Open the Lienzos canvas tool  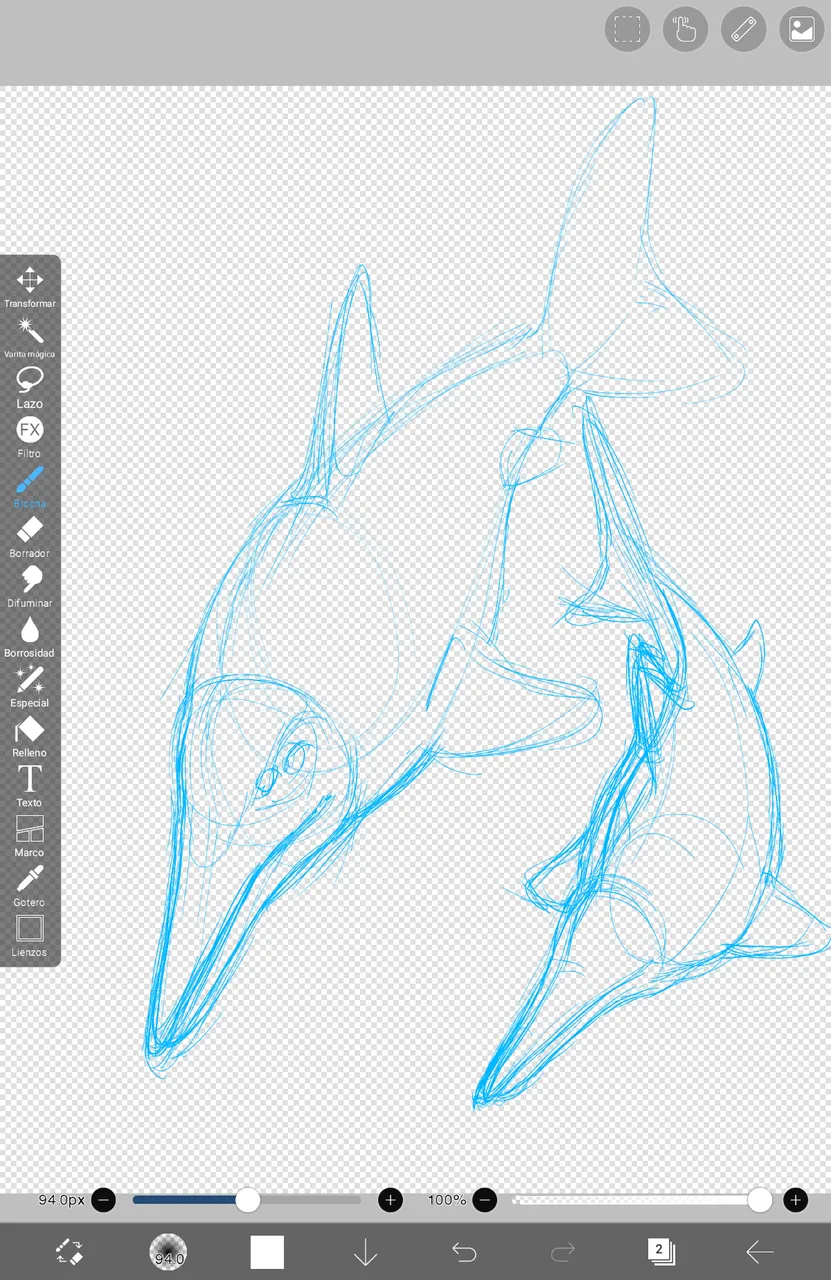(30, 937)
